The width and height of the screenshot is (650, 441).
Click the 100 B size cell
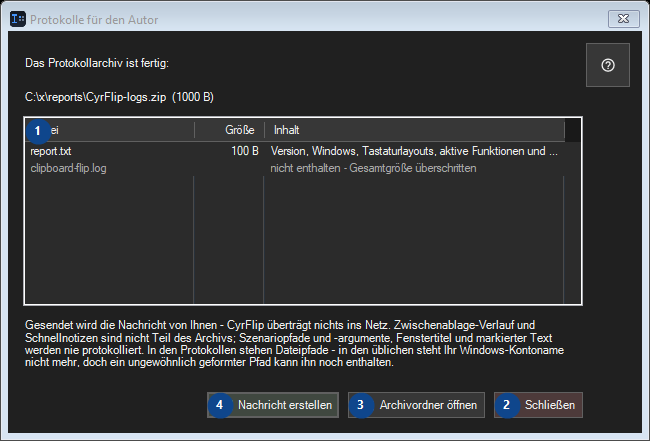coord(245,151)
